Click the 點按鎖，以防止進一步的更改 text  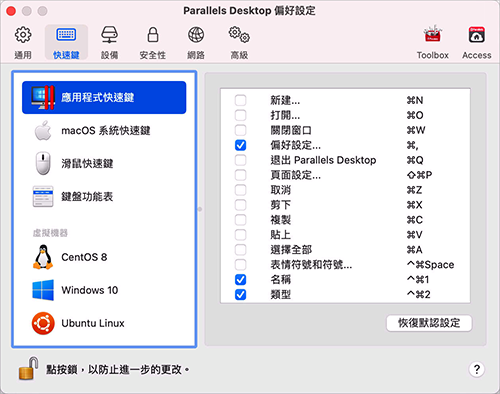[118, 369]
